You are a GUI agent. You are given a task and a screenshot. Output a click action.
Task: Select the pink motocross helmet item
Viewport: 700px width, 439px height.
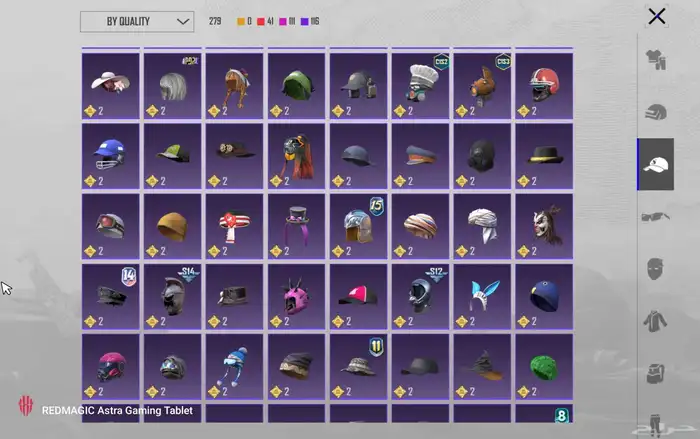(x=111, y=366)
